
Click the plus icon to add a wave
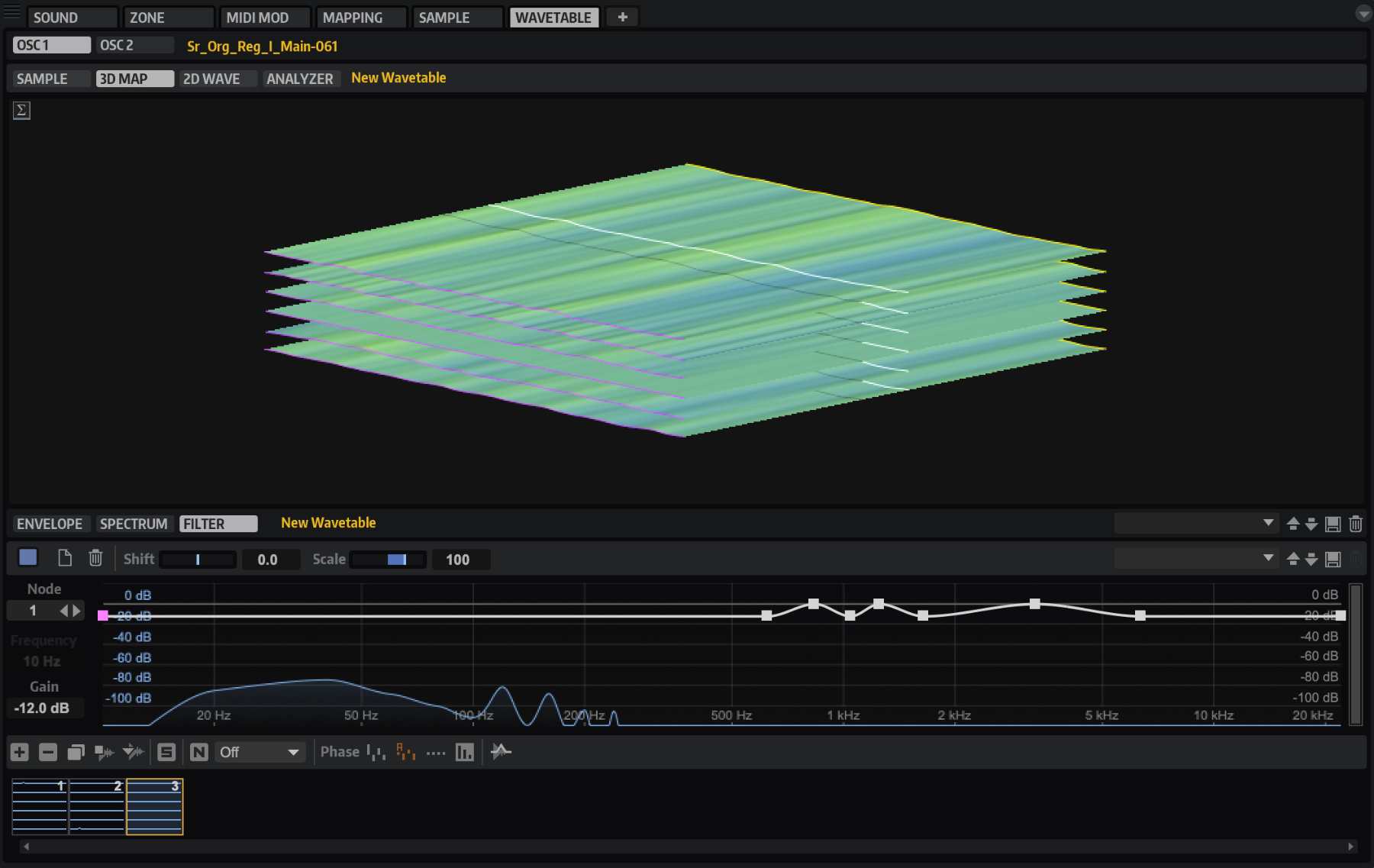pos(20,752)
